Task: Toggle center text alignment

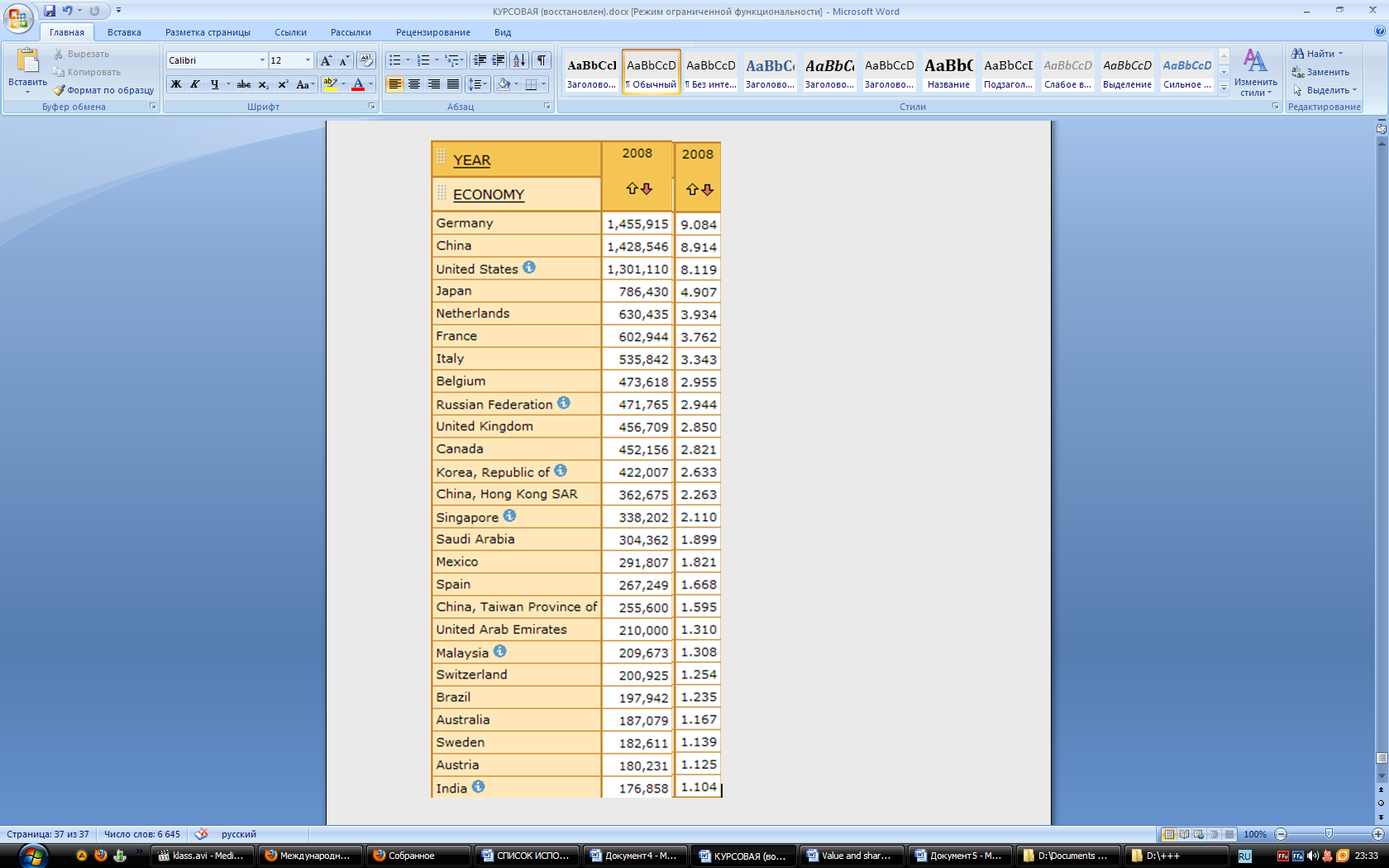Action: click(x=414, y=84)
